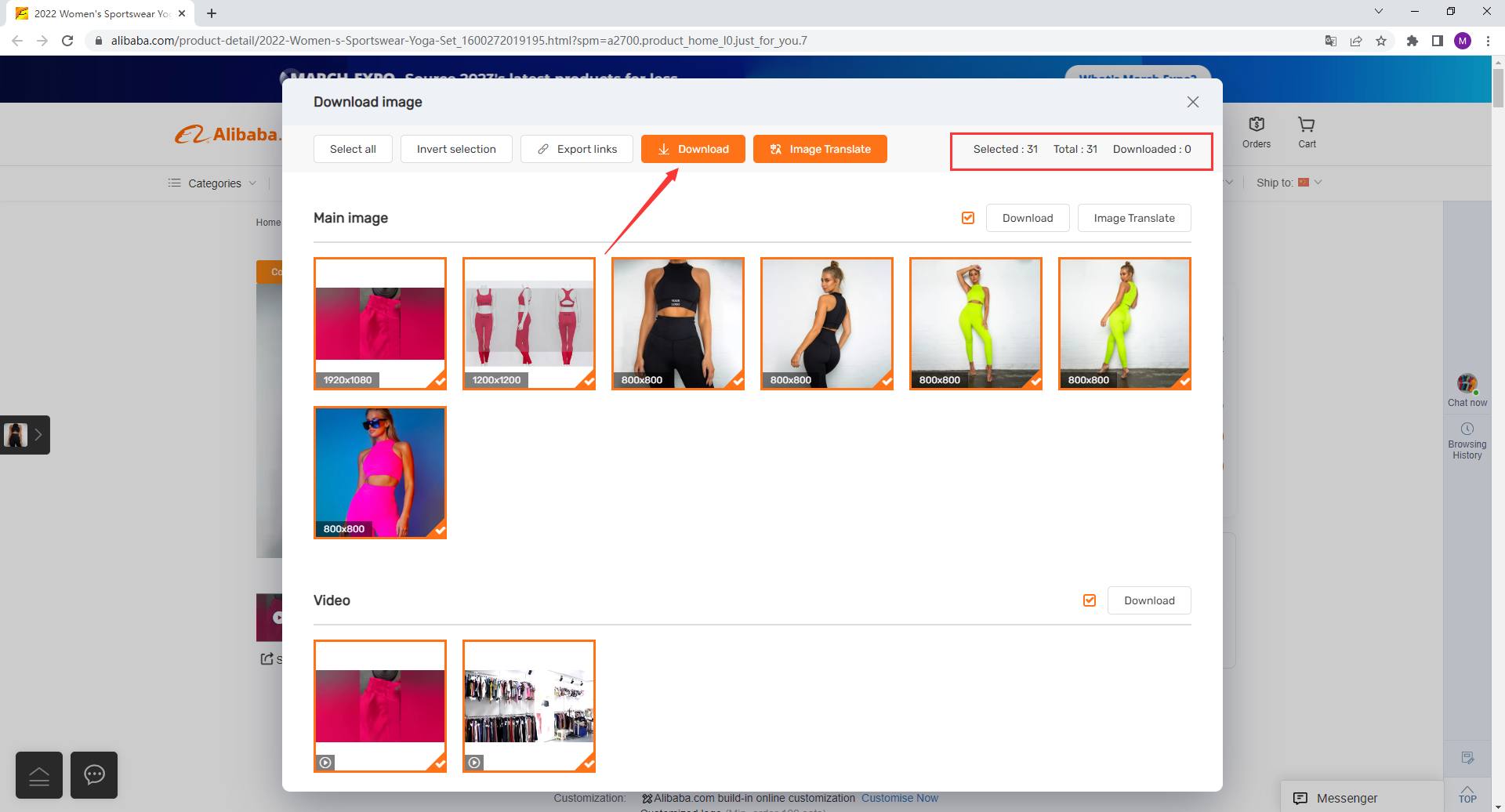
Task: Expand the Ship to dropdown
Action: 1289,183
